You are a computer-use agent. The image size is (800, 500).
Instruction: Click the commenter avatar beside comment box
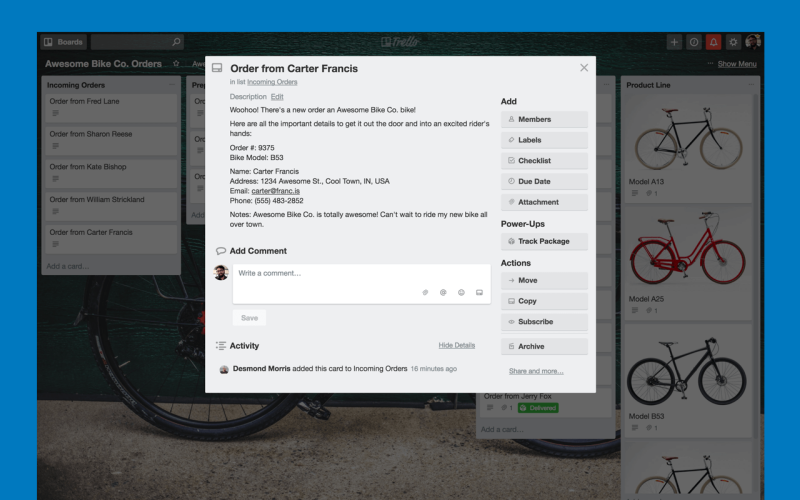pos(221,272)
